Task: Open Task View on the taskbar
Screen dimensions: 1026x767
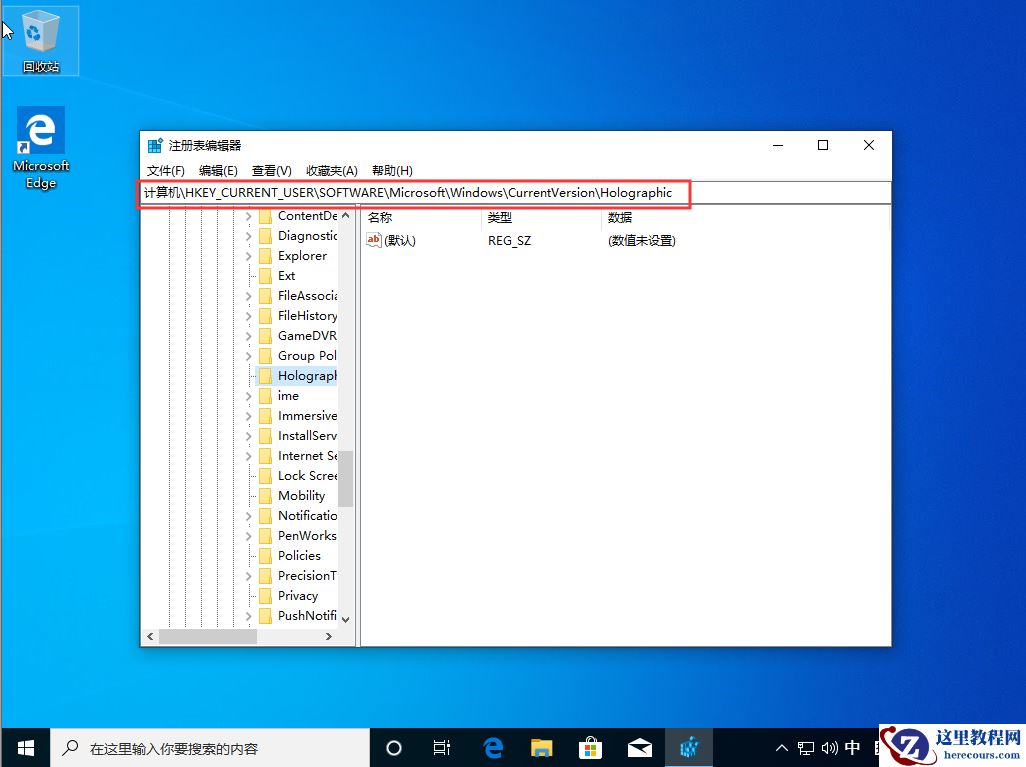Action: coord(442,747)
